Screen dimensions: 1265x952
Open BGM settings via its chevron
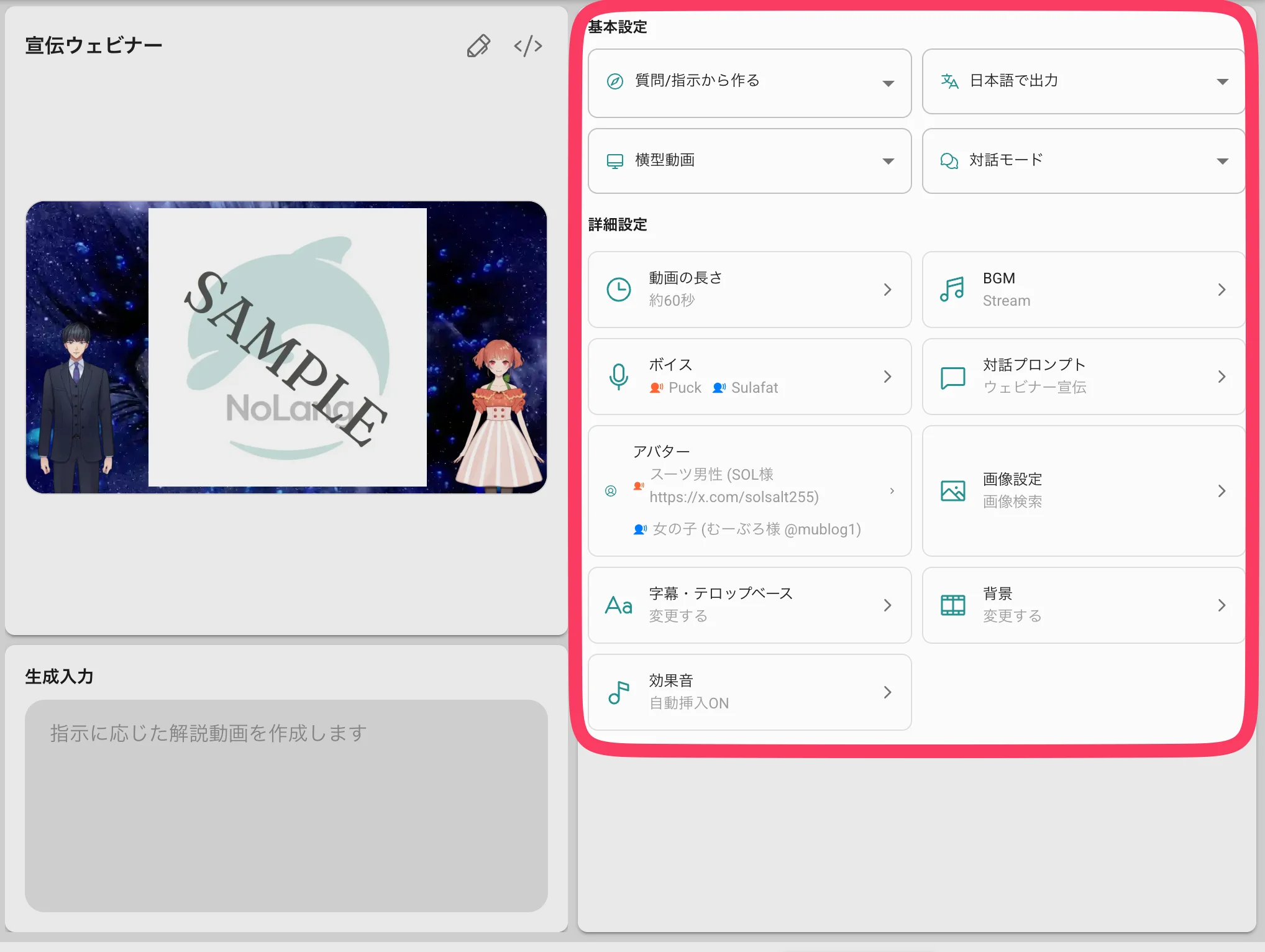pyautogui.click(x=1222, y=290)
